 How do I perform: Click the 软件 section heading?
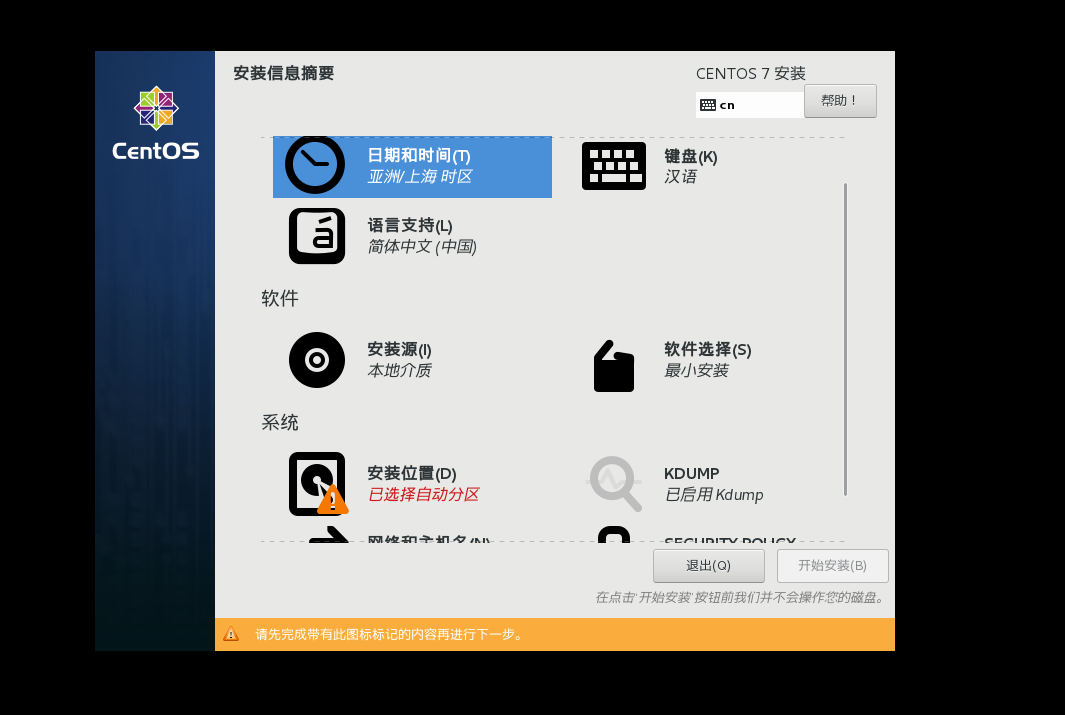(x=280, y=298)
